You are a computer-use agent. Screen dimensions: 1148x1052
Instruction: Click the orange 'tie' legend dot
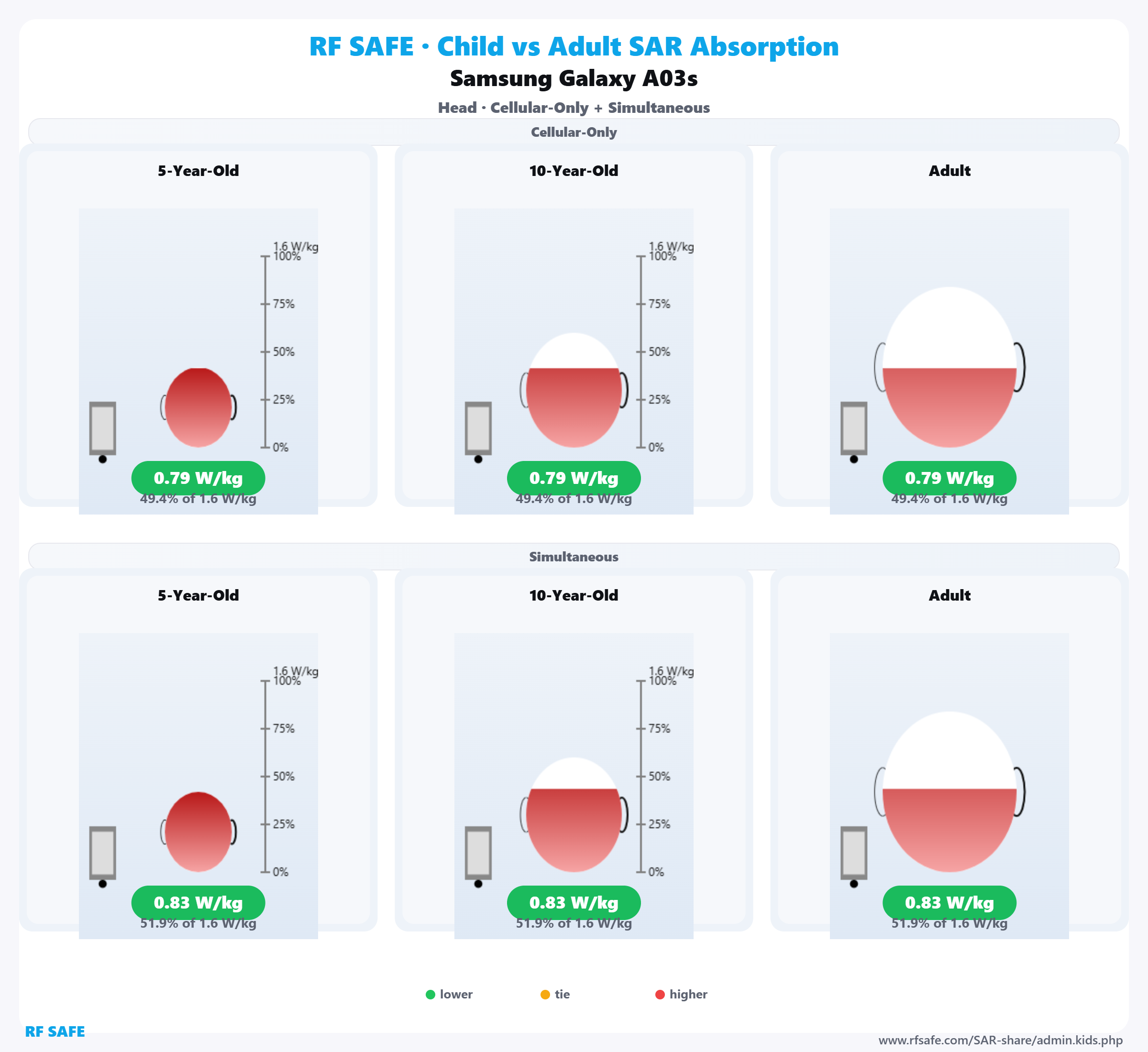pos(545,995)
